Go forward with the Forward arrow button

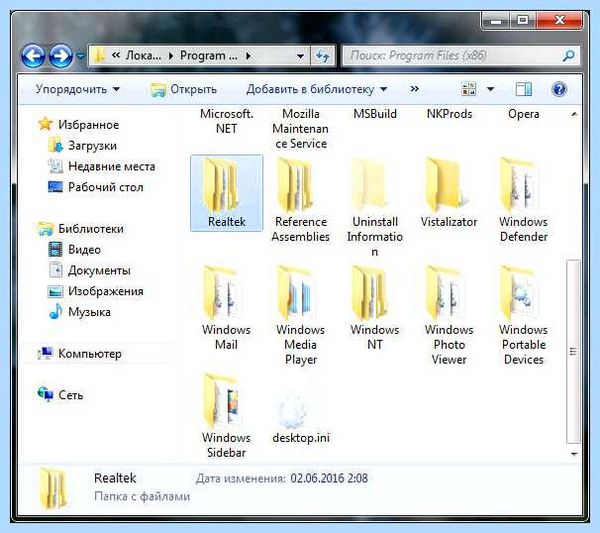(60, 56)
